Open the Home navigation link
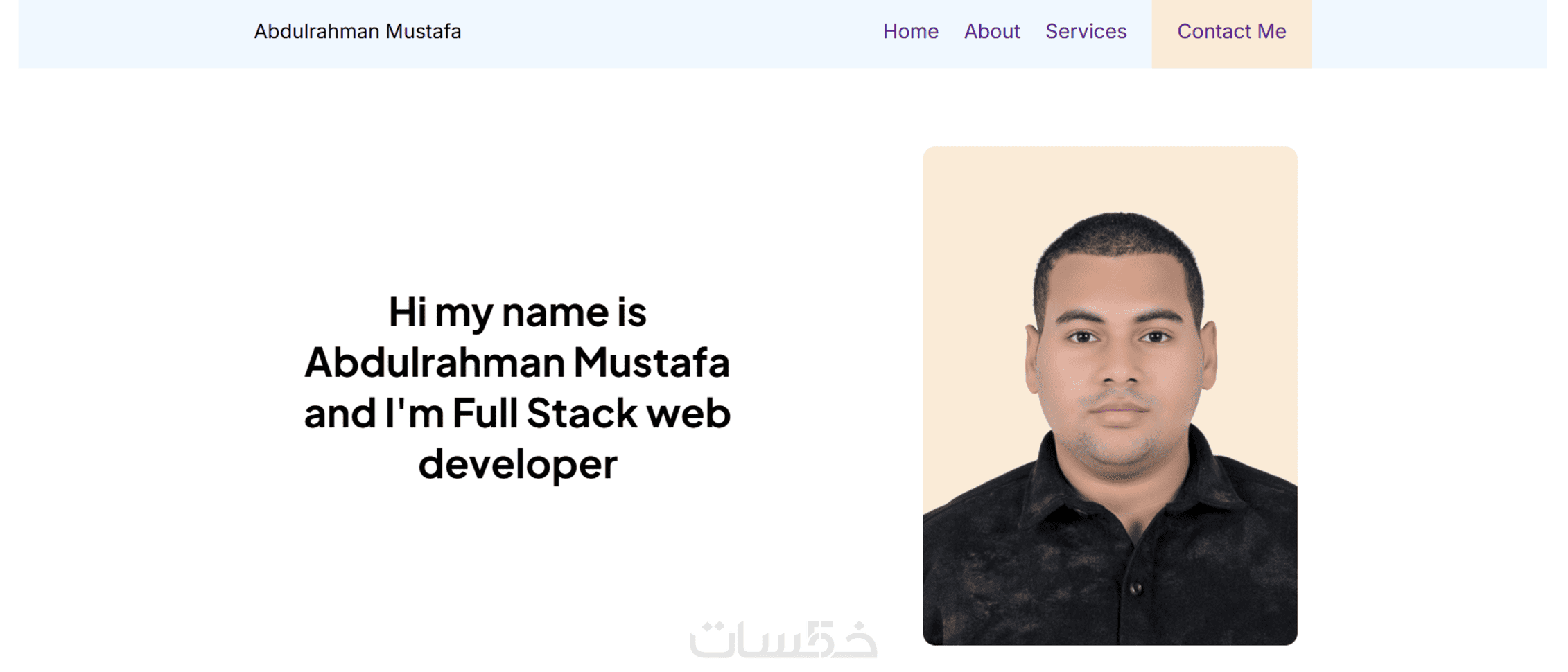 coord(910,31)
